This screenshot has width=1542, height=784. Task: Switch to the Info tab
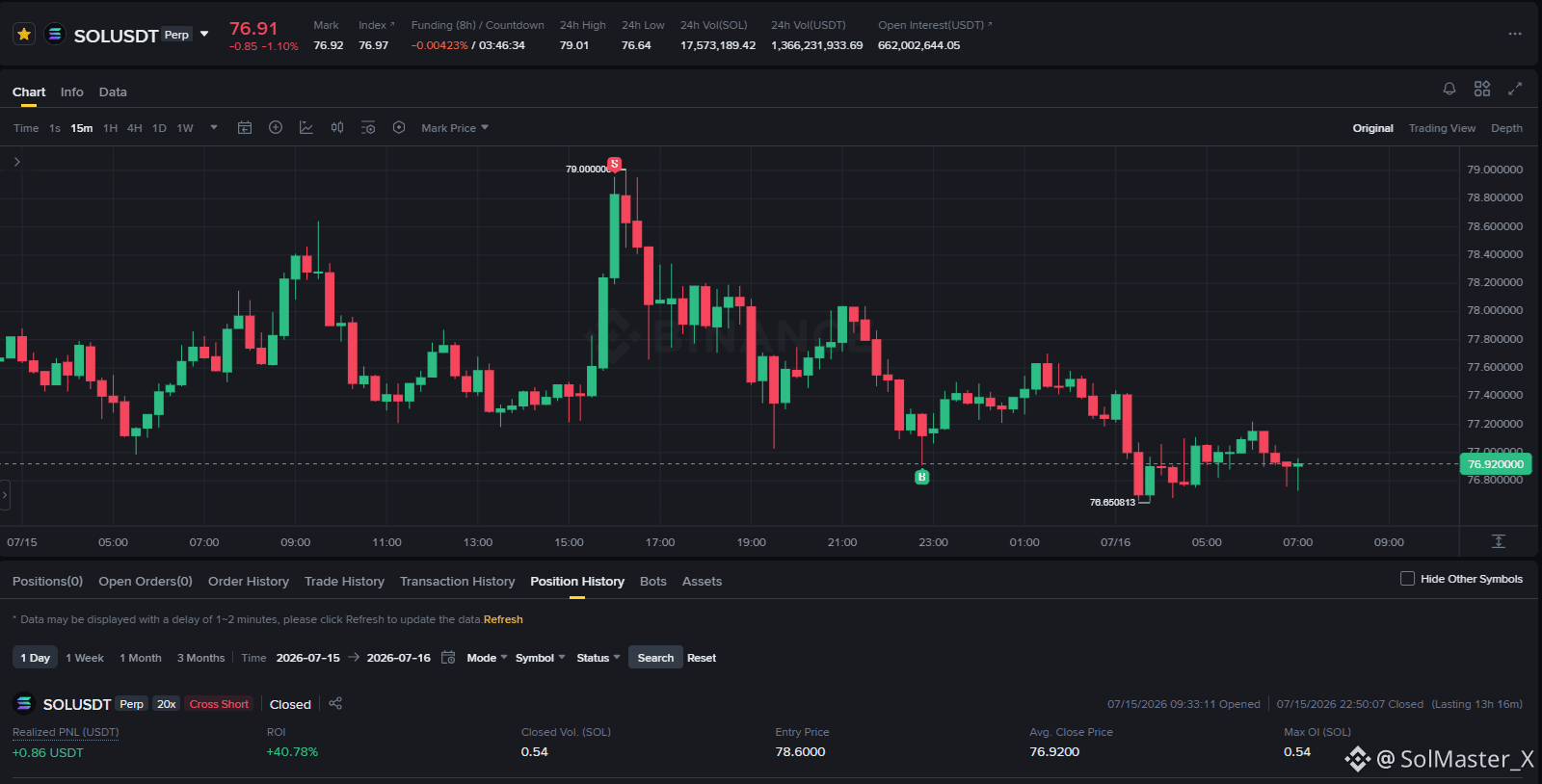72,92
